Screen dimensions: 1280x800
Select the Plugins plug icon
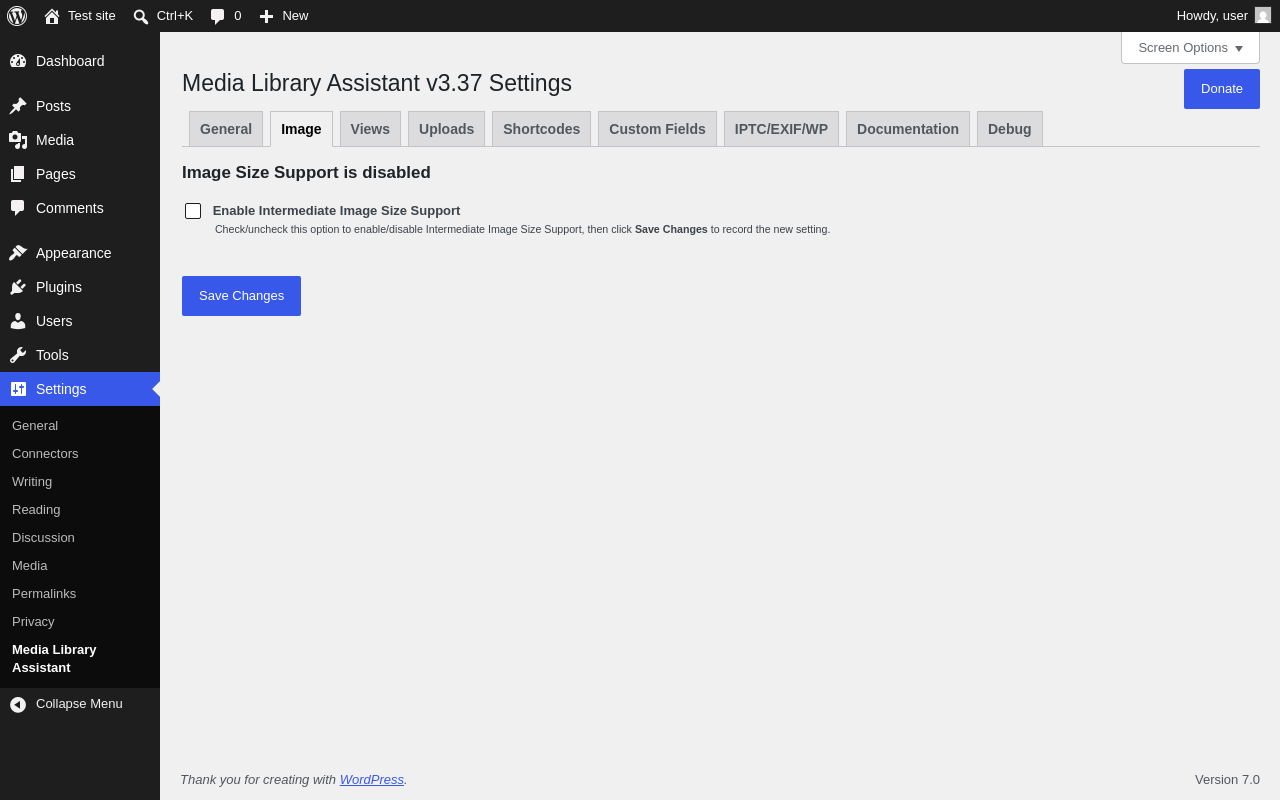(x=18, y=287)
